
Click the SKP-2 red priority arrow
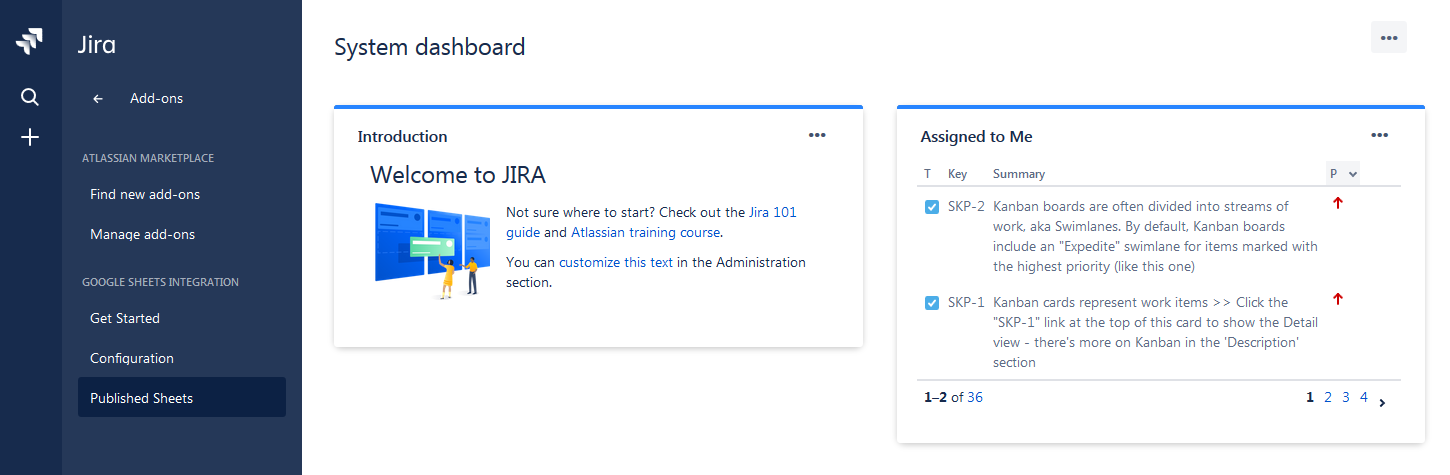tap(1338, 203)
